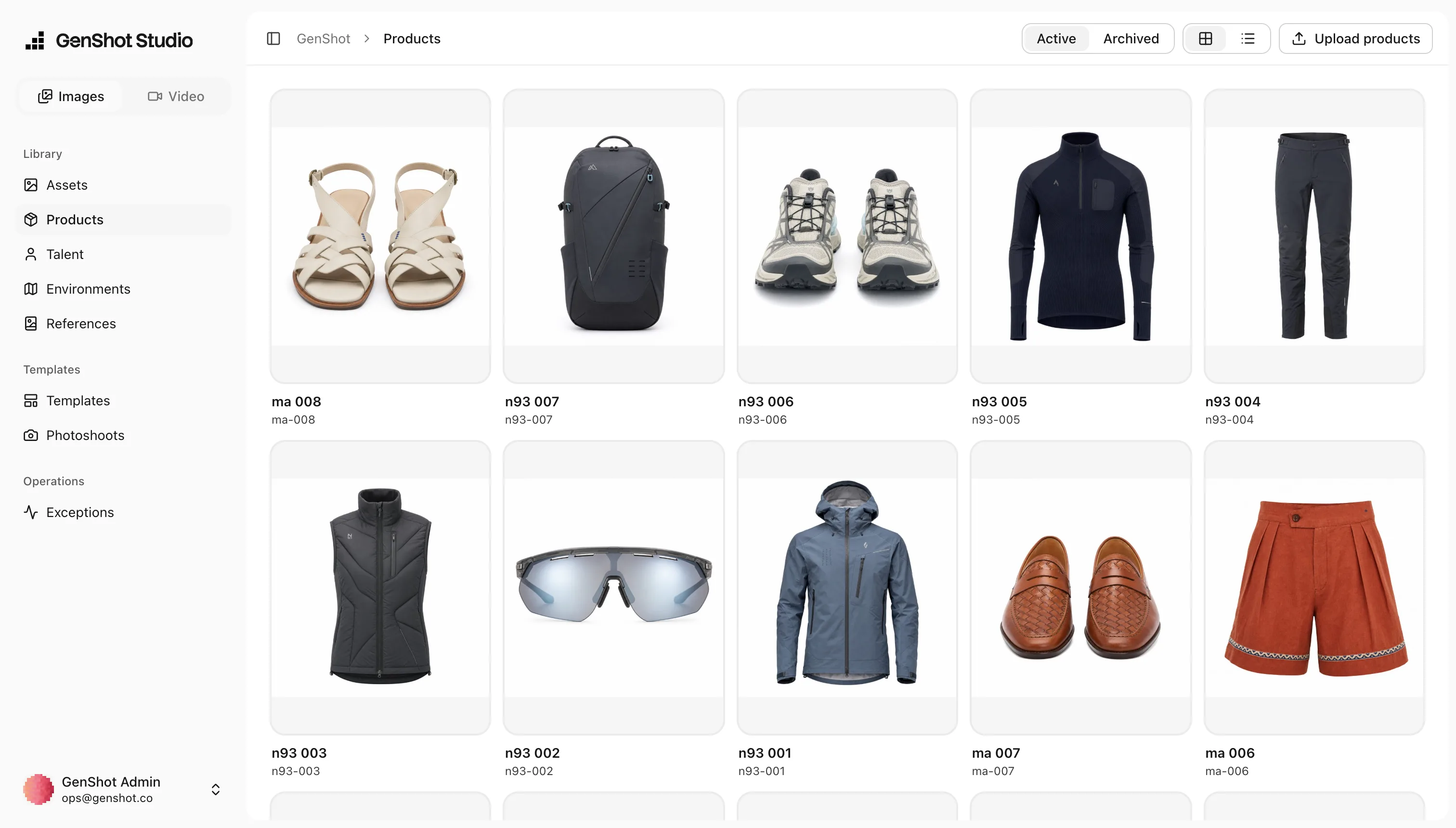Click the Environments map icon
Image resolution: width=1456 pixels, height=828 pixels.
[31, 289]
